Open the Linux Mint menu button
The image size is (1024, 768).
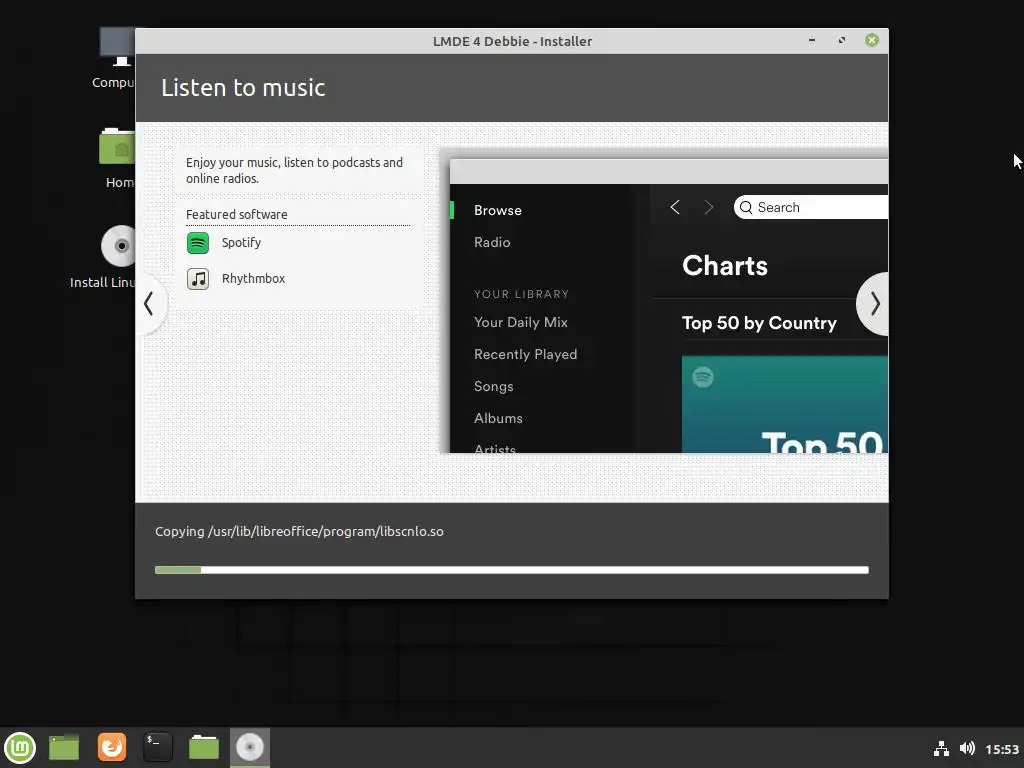(20, 747)
